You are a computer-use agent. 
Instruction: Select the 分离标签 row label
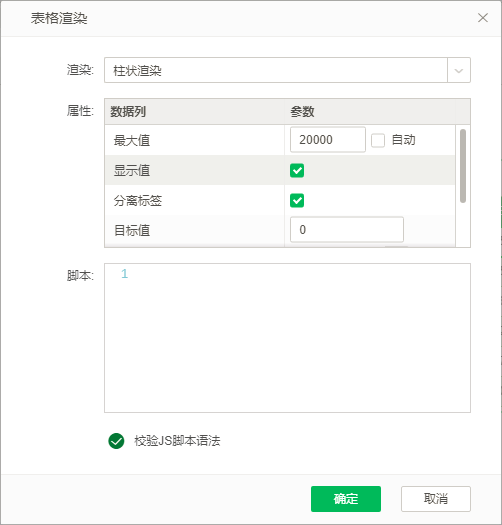click(138, 201)
